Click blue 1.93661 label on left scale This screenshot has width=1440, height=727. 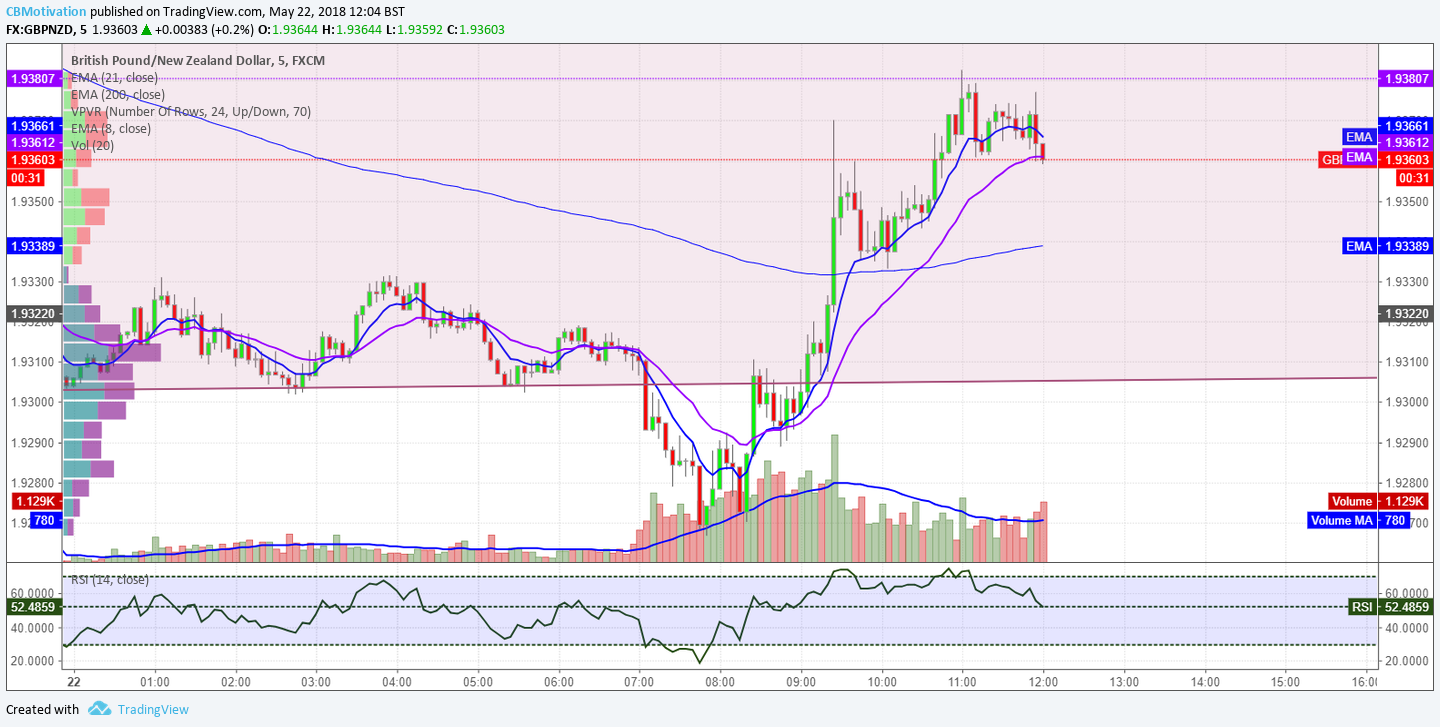(34, 126)
